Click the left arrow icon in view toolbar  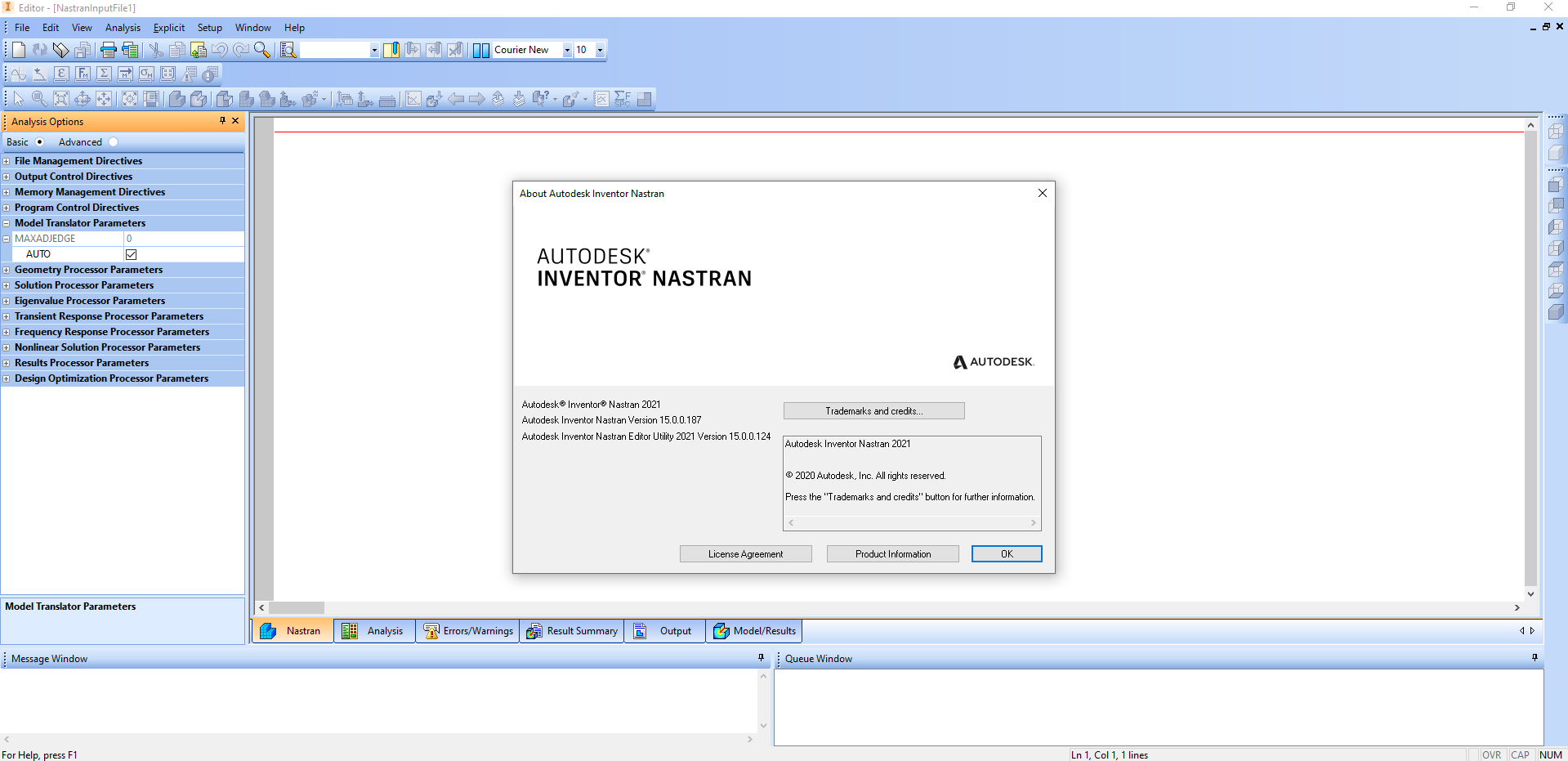[456, 99]
